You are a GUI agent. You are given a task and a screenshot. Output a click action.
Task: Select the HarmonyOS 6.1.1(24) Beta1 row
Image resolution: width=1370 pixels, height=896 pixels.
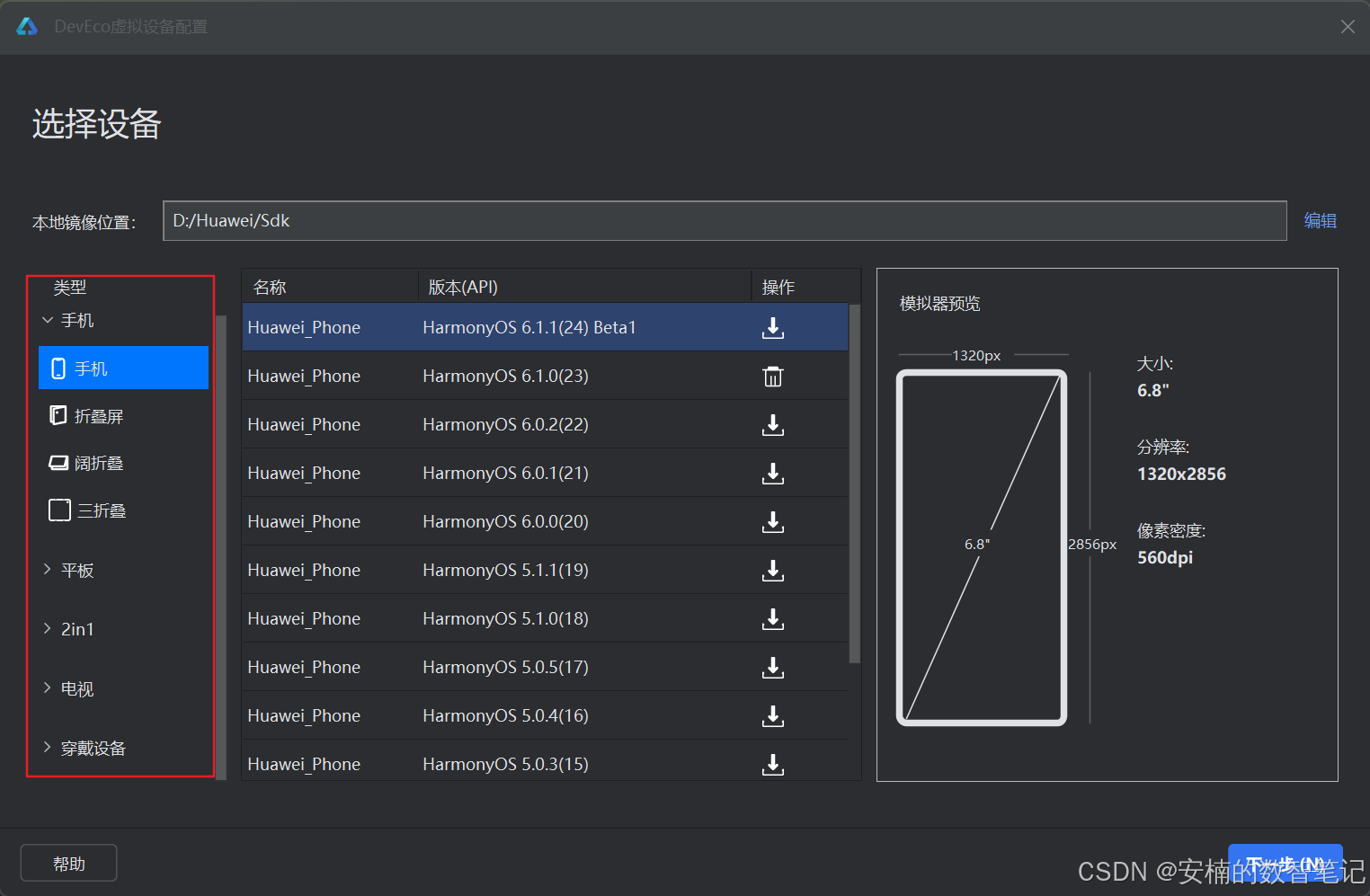point(545,327)
